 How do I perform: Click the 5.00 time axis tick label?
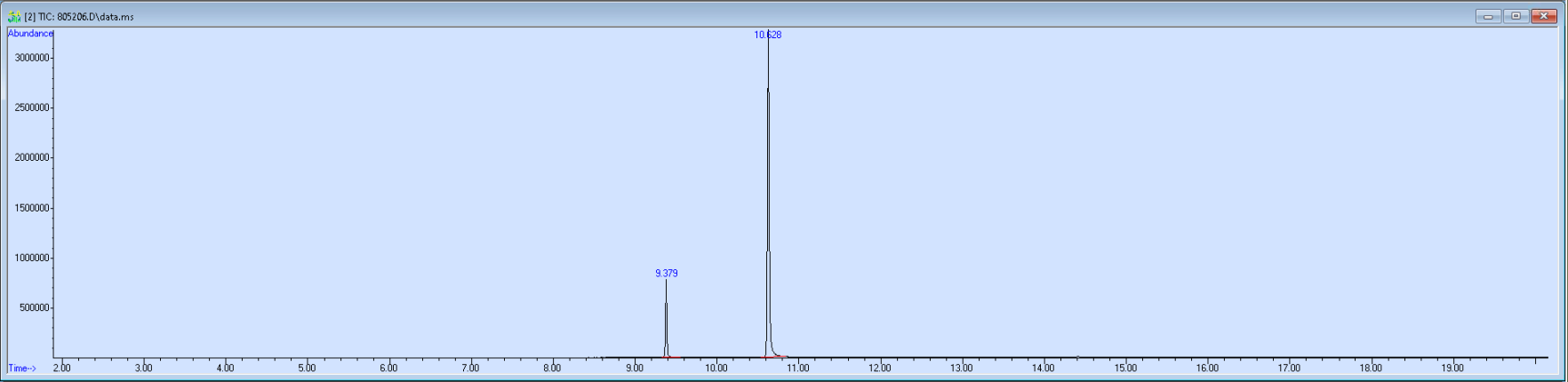pos(307,368)
